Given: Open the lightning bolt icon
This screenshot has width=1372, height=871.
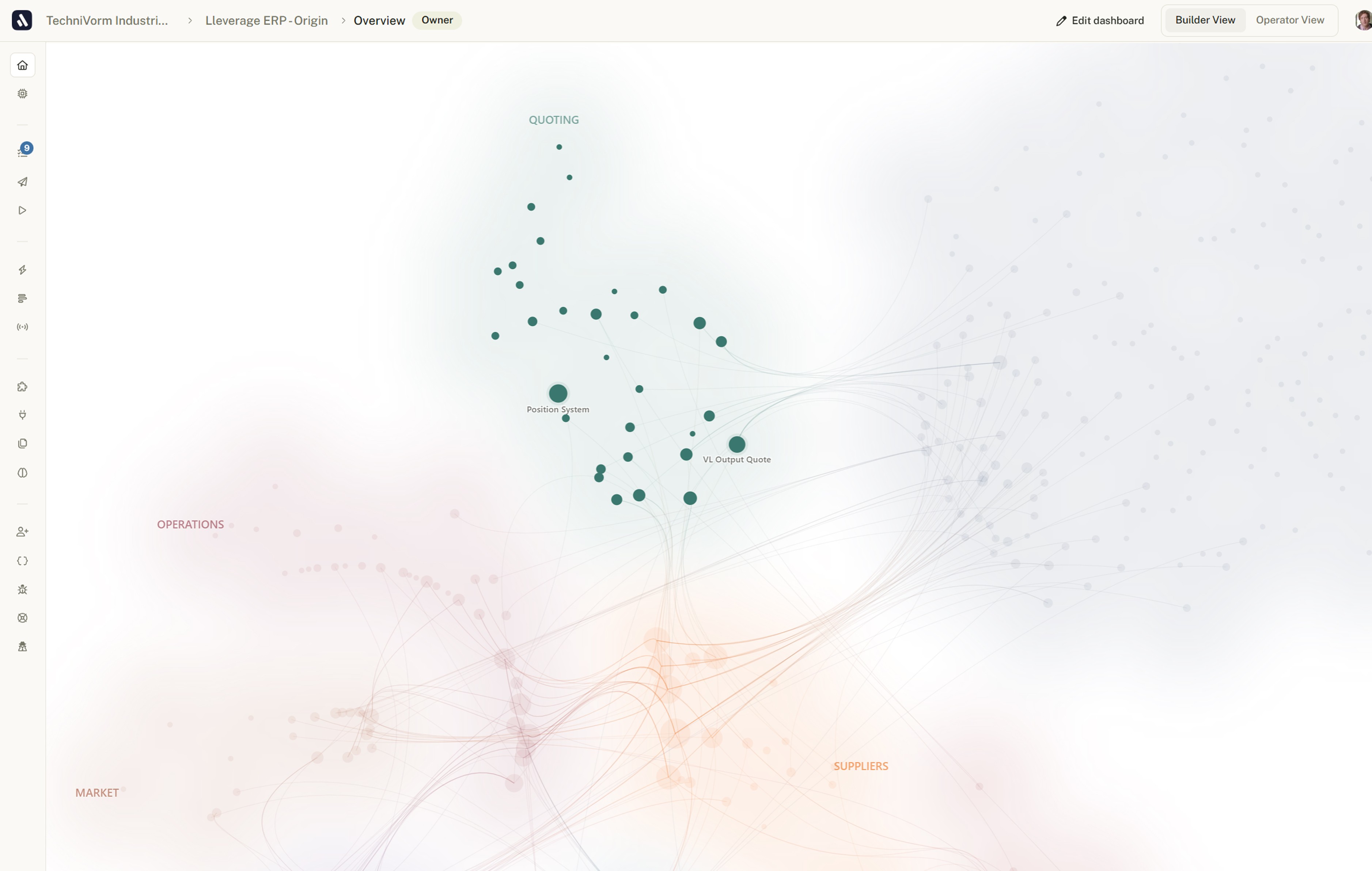Looking at the screenshot, I should click(x=22, y=270).
